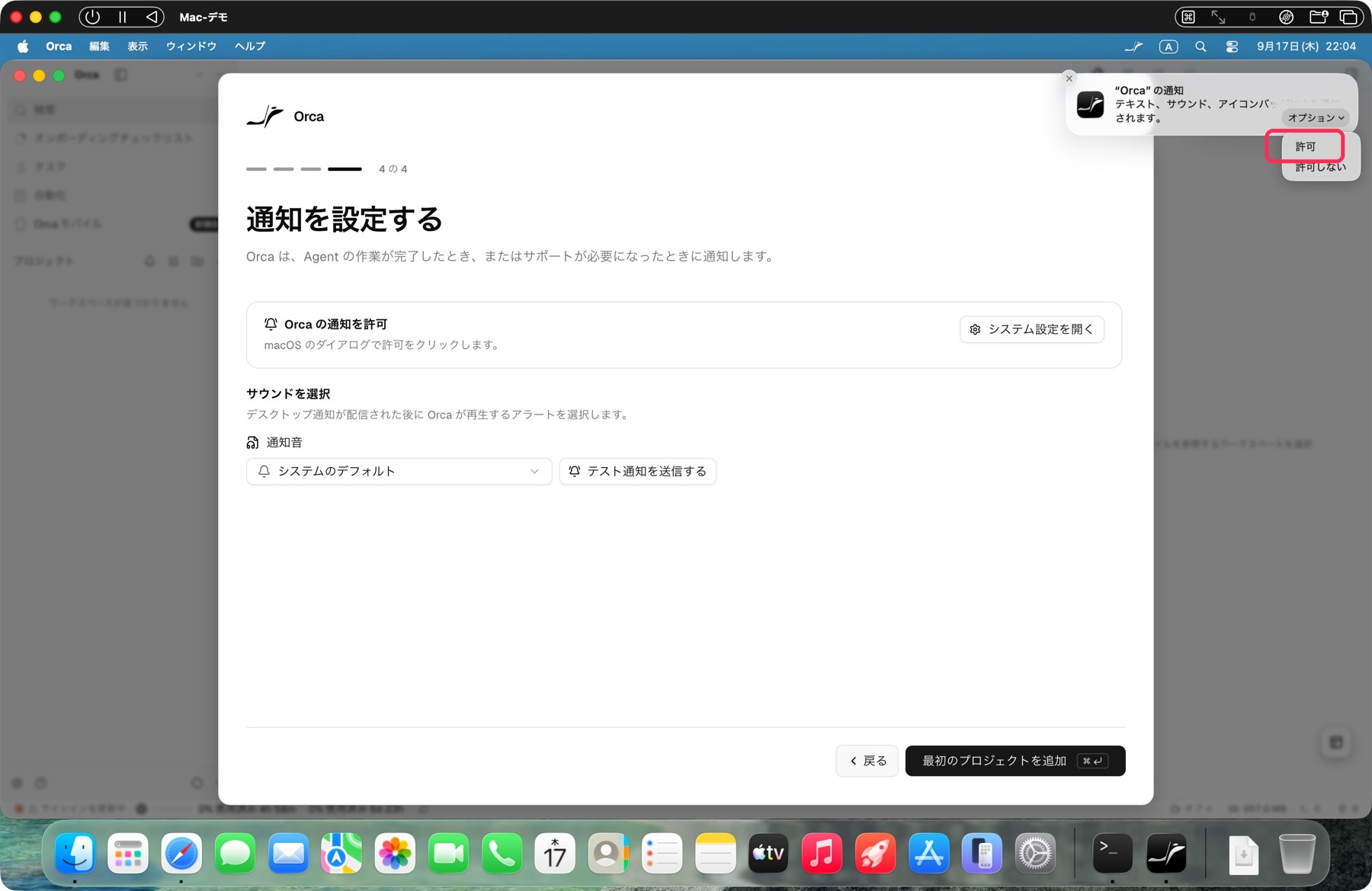The height and width of the screenshot is (891, 1372).
Task: Open the Apple menu
Action: click(23, 46)
